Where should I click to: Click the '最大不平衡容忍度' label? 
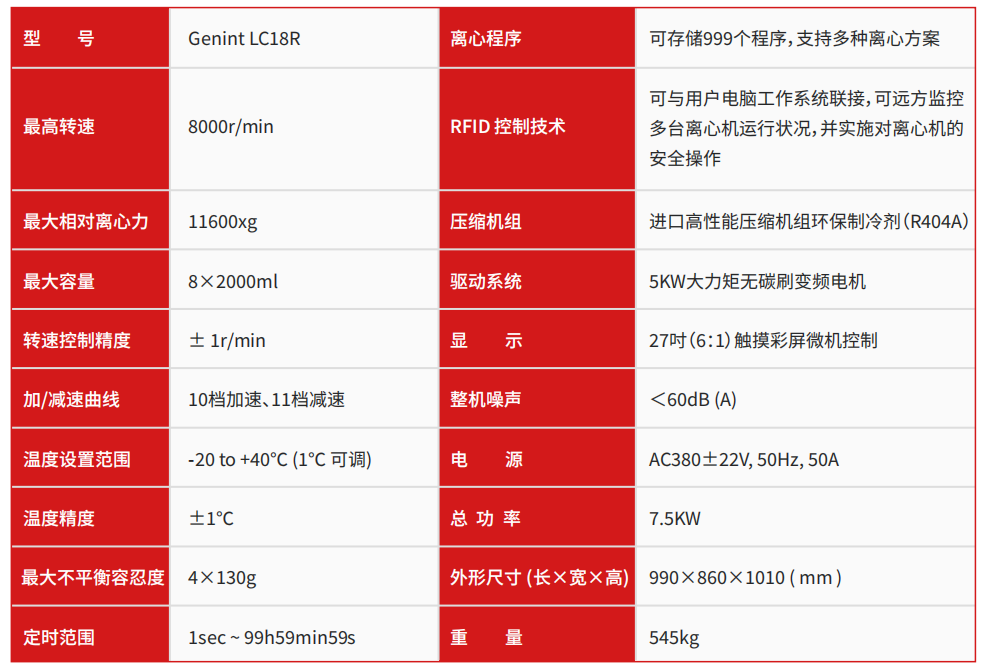pyautogui.click(x=93, y=577)
